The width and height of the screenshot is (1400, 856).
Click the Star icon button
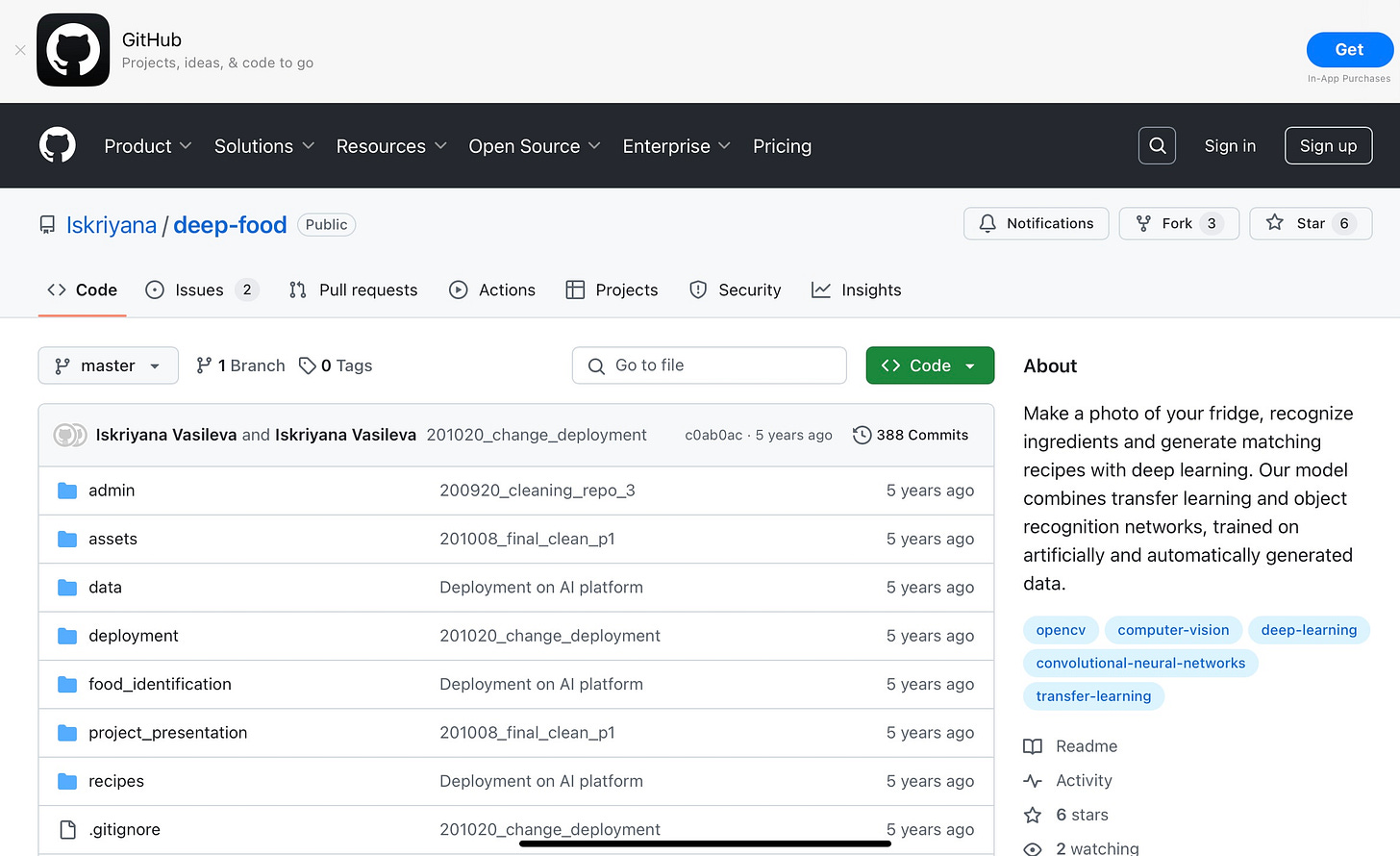1275,222
